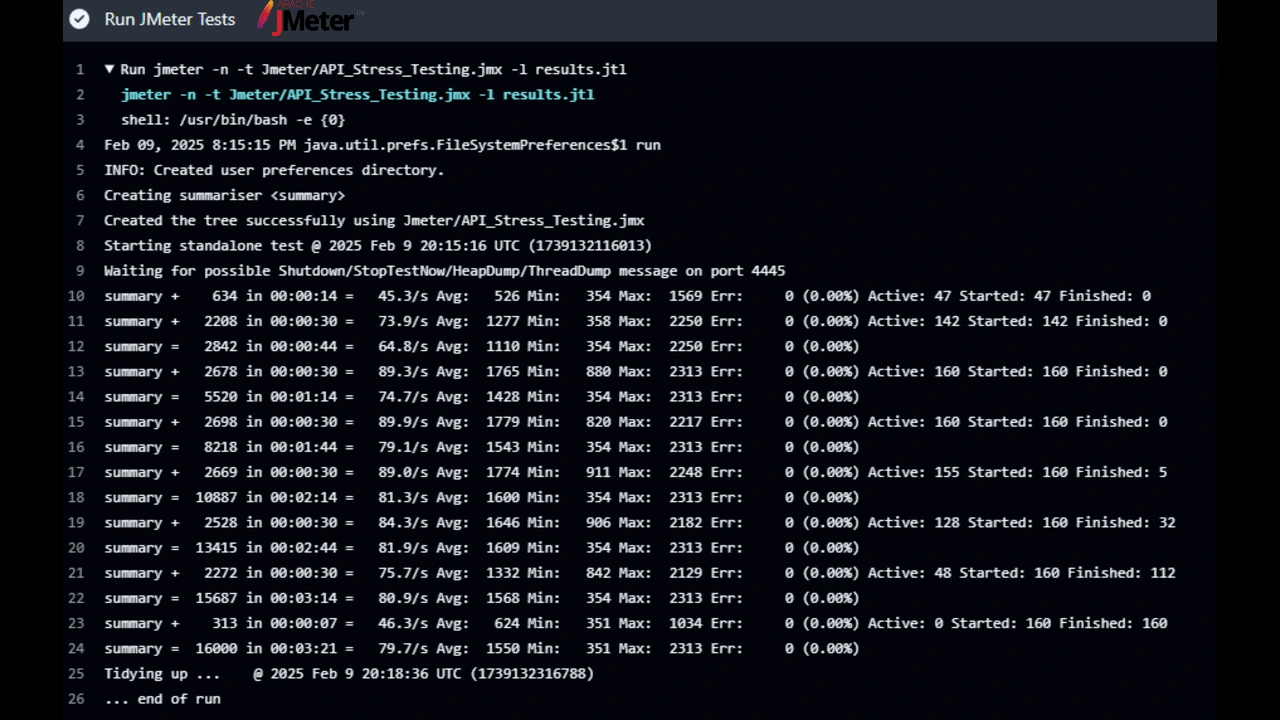Image resolution: width=1280 pixels, height=720 pixels.
Task: Select line number 10 in the log
Action: [76, 296]
